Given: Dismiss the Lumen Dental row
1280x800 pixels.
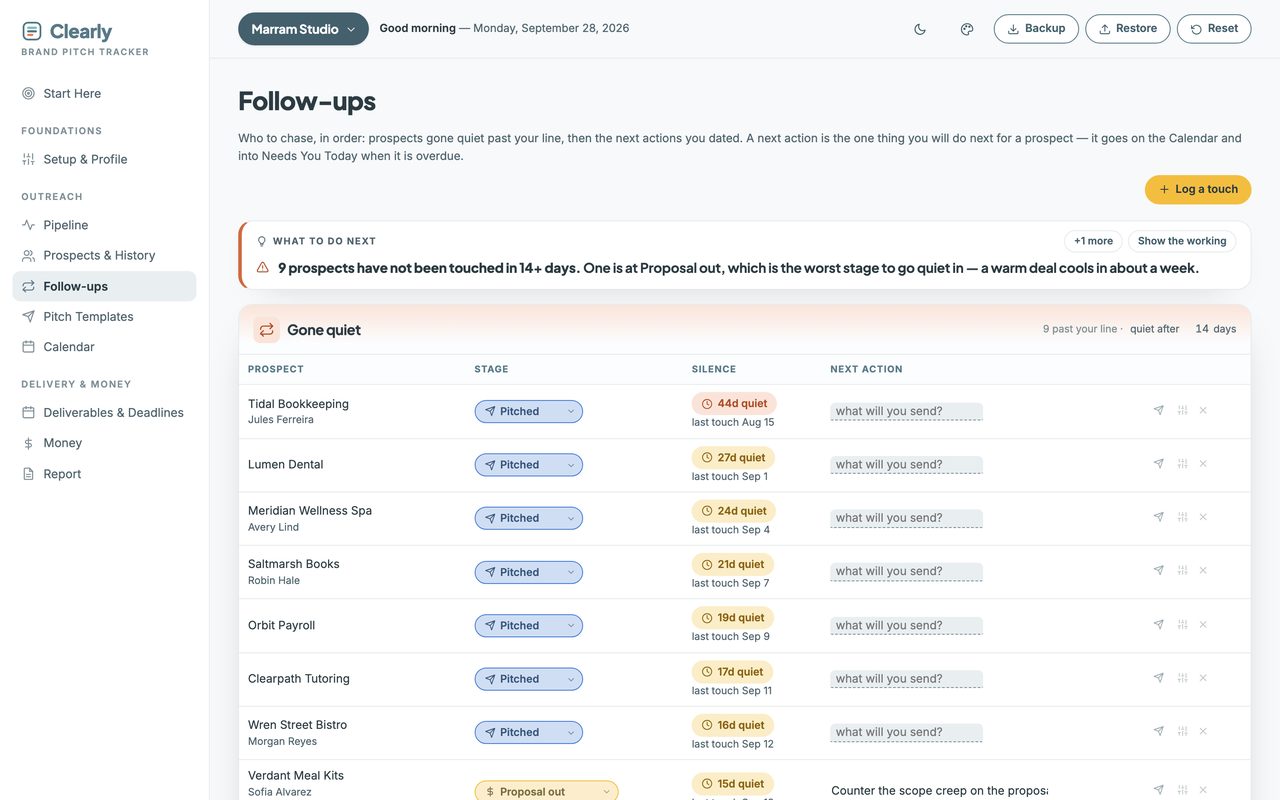Looking at the screenshot, I should (1203, 464).
